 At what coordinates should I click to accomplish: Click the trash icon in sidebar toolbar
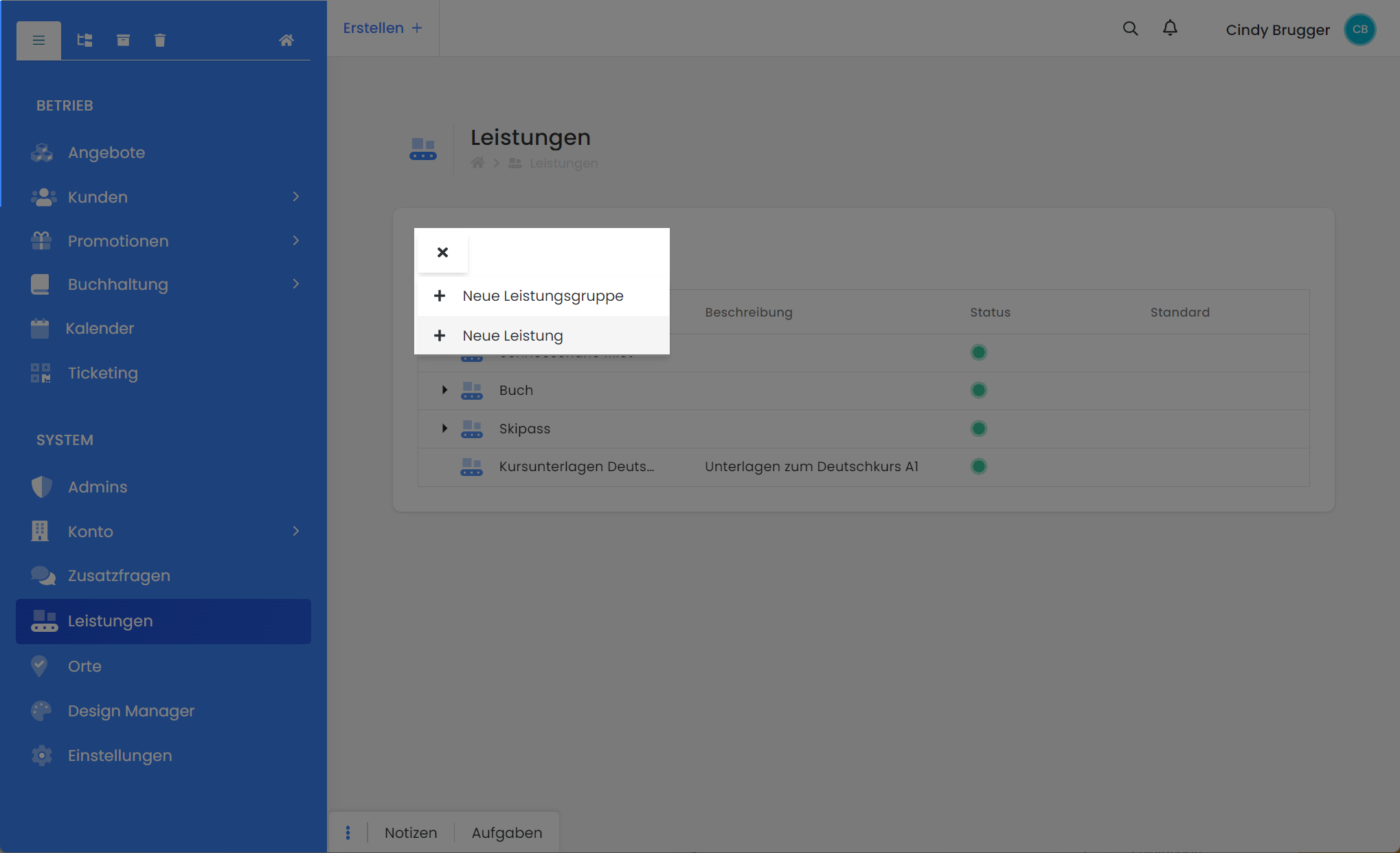coord(160,41)
